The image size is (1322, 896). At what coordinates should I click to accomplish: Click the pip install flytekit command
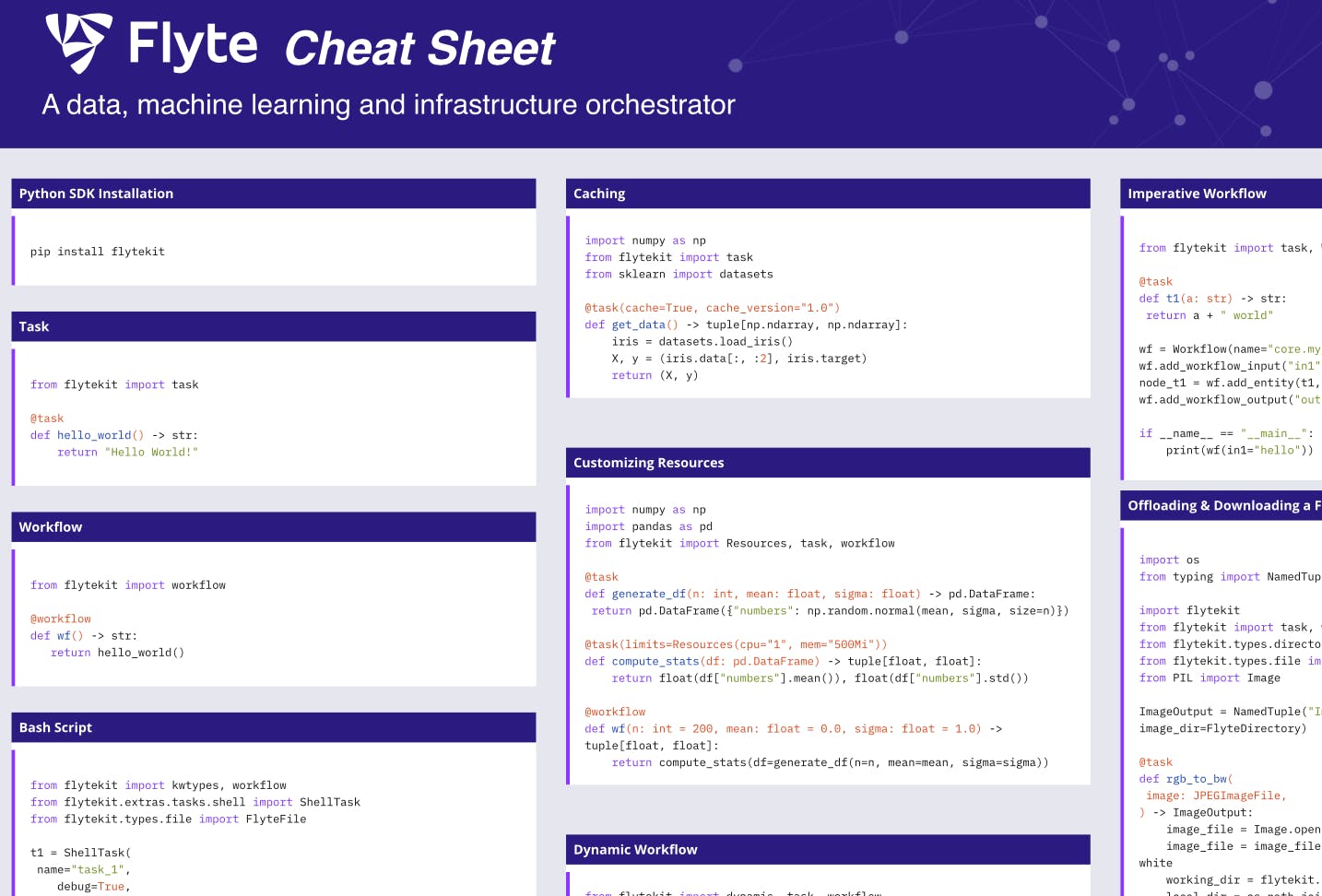pyautogui.click(x=98, y=251)
